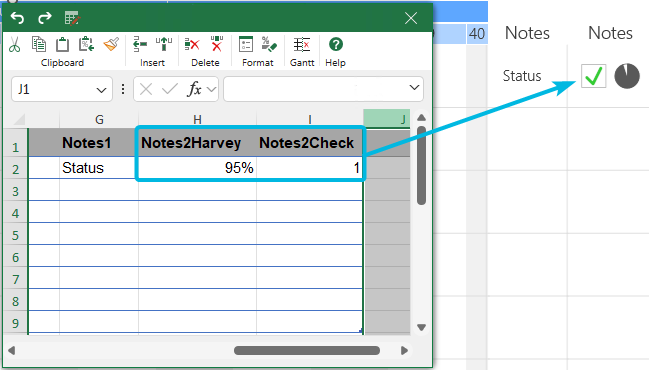Expand the formula bar with its chevron
The height and width of the screenshot is (370, 649).
414,88
